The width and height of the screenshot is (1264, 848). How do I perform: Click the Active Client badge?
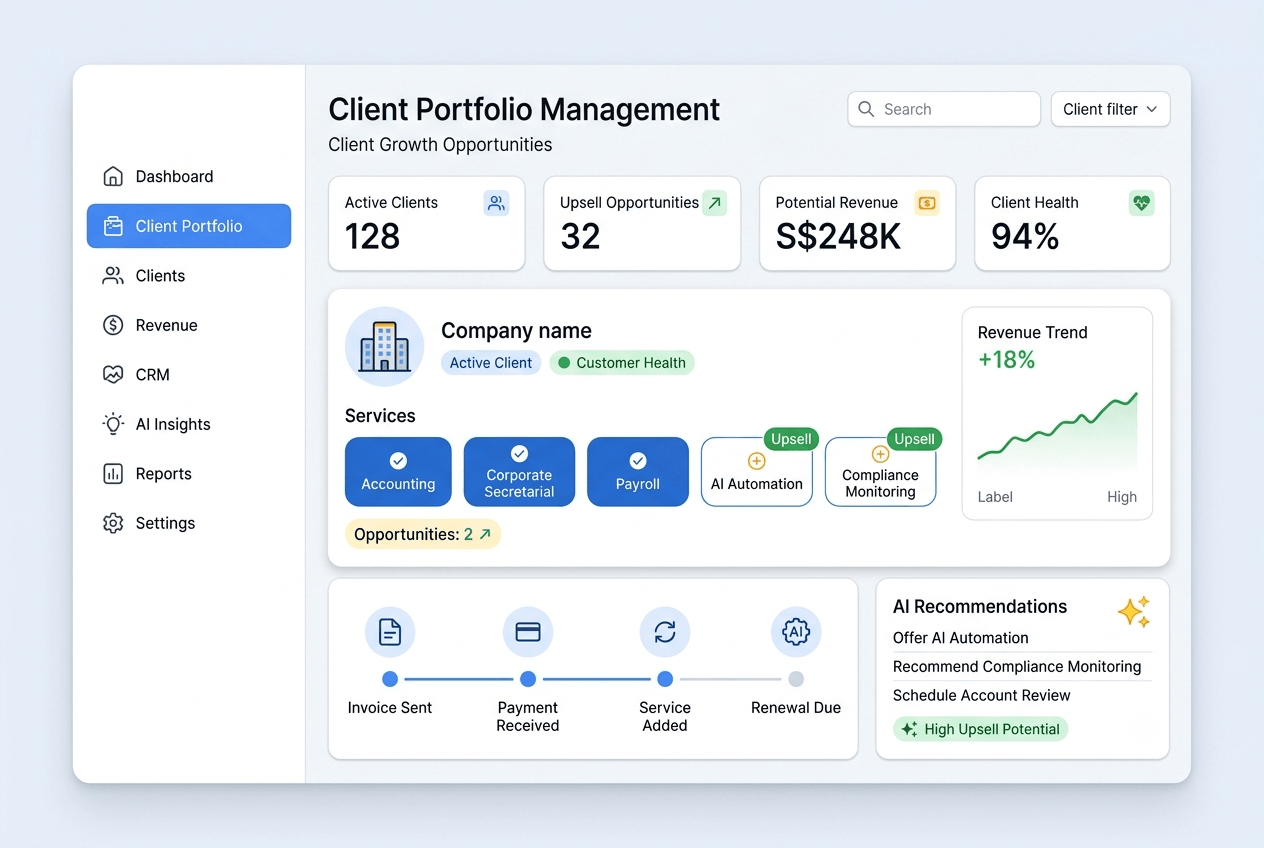point(491,363)
